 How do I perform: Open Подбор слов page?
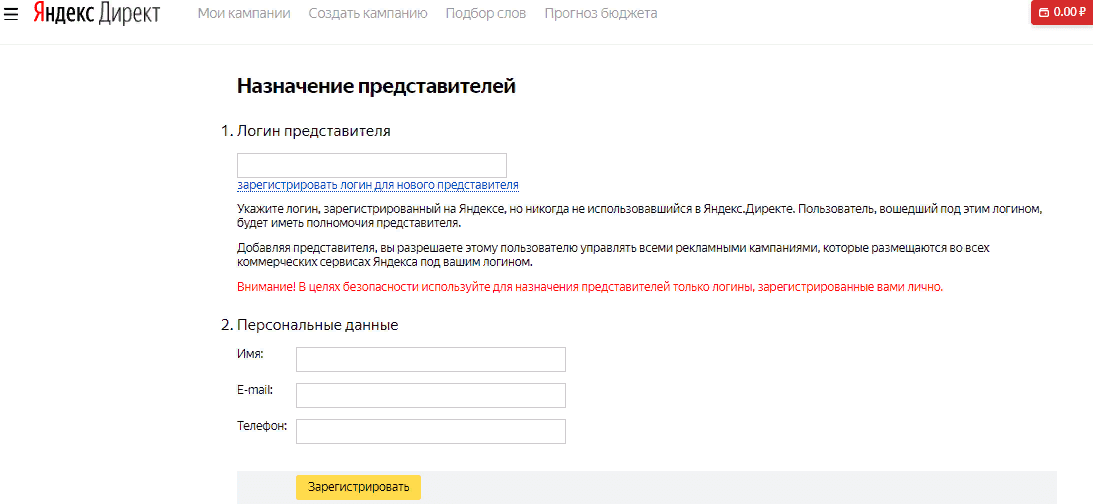click(x=485, y=14)
